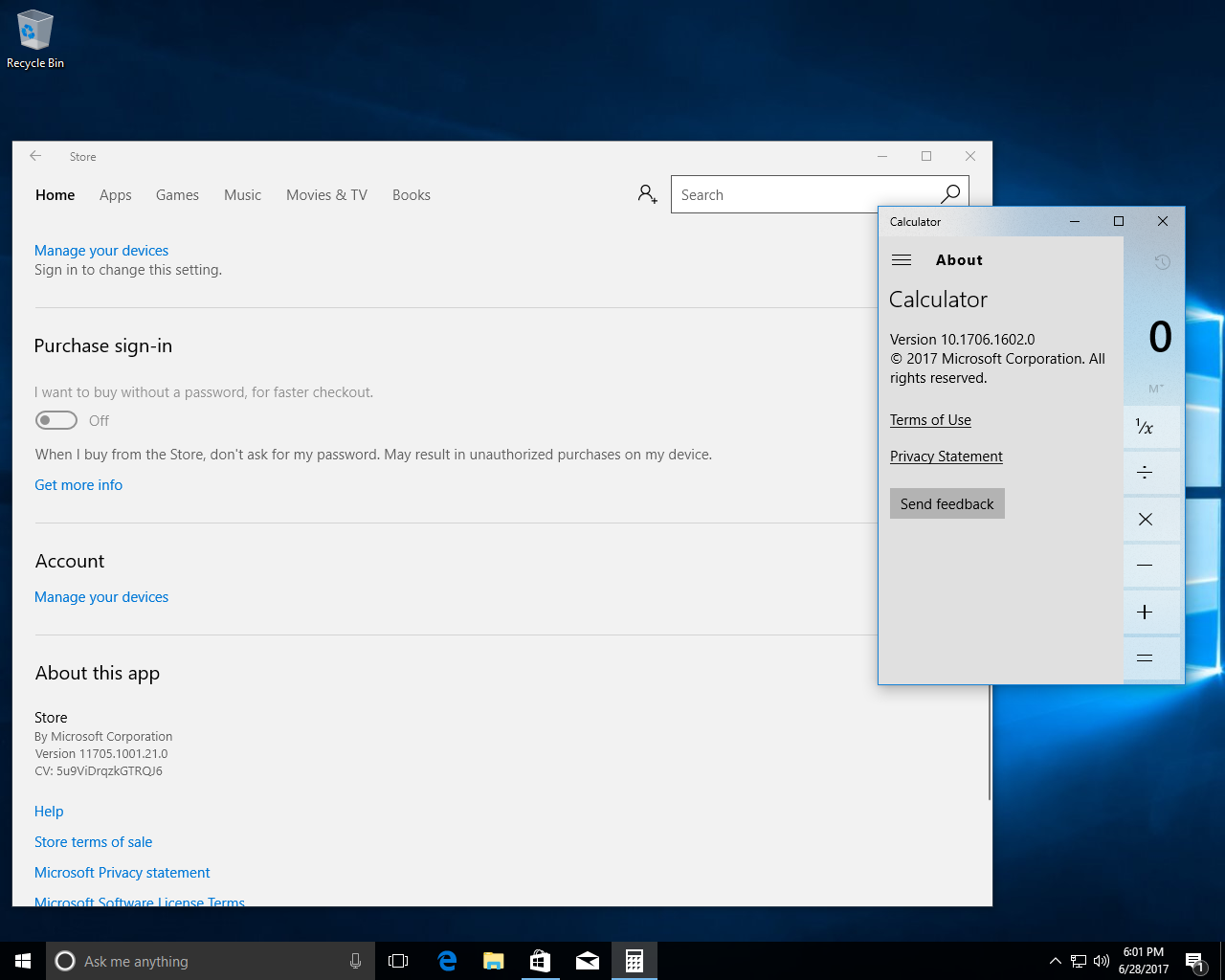The image size is (1225, 980).
Task: Launch Microsoft Edge from the taskbar
Action: tap(446, 961)
